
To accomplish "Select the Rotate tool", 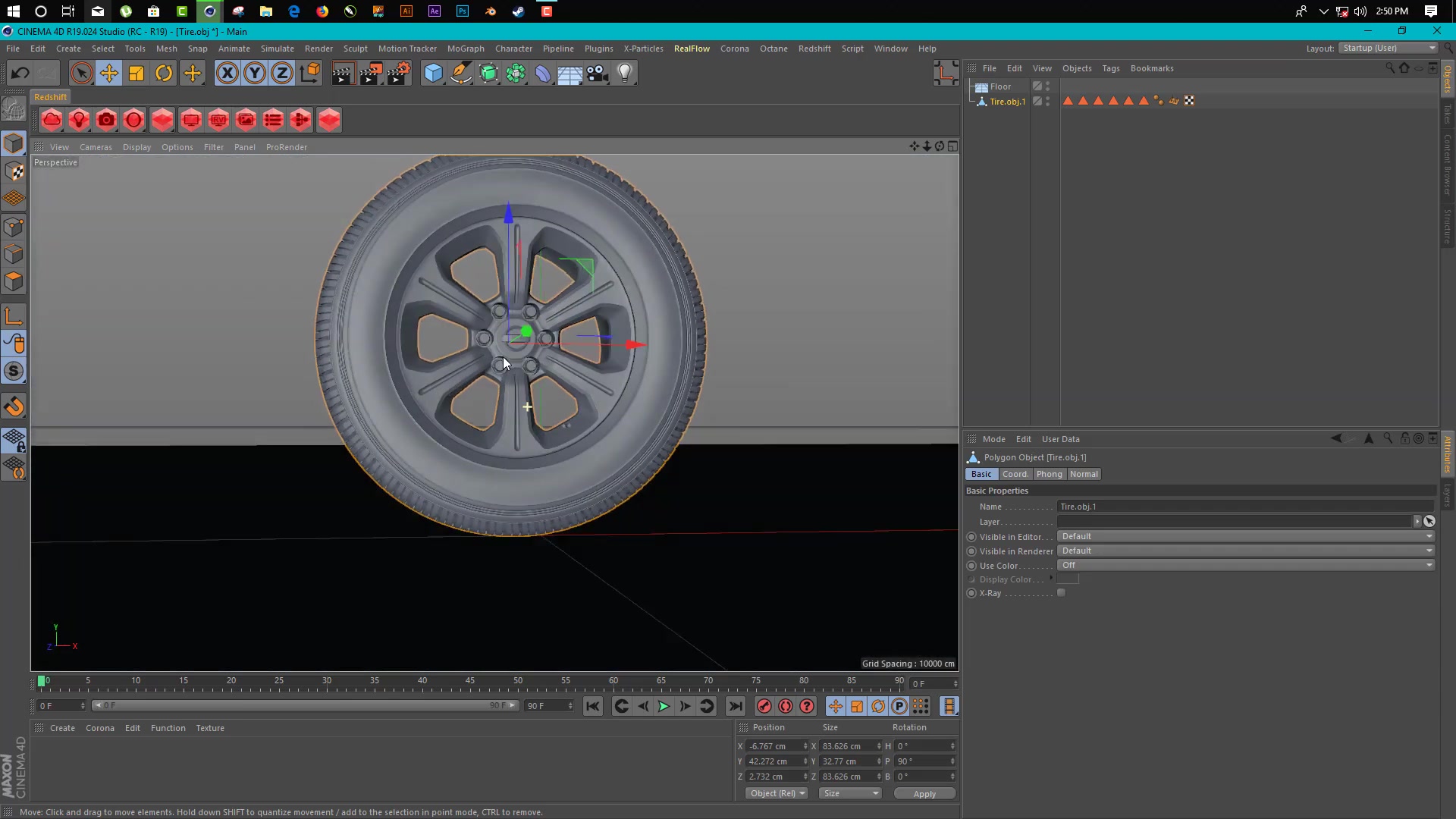I will [164, 73].
